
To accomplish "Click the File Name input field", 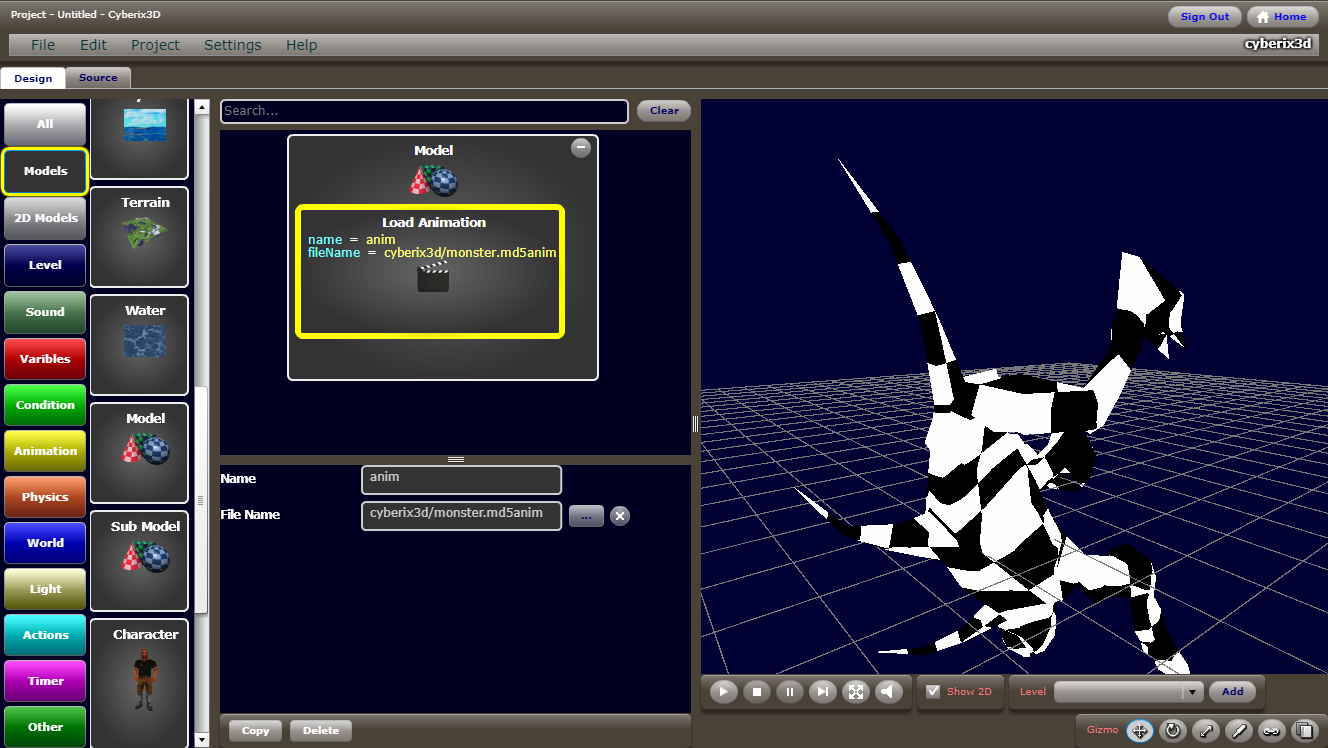I will click(461, 516).
